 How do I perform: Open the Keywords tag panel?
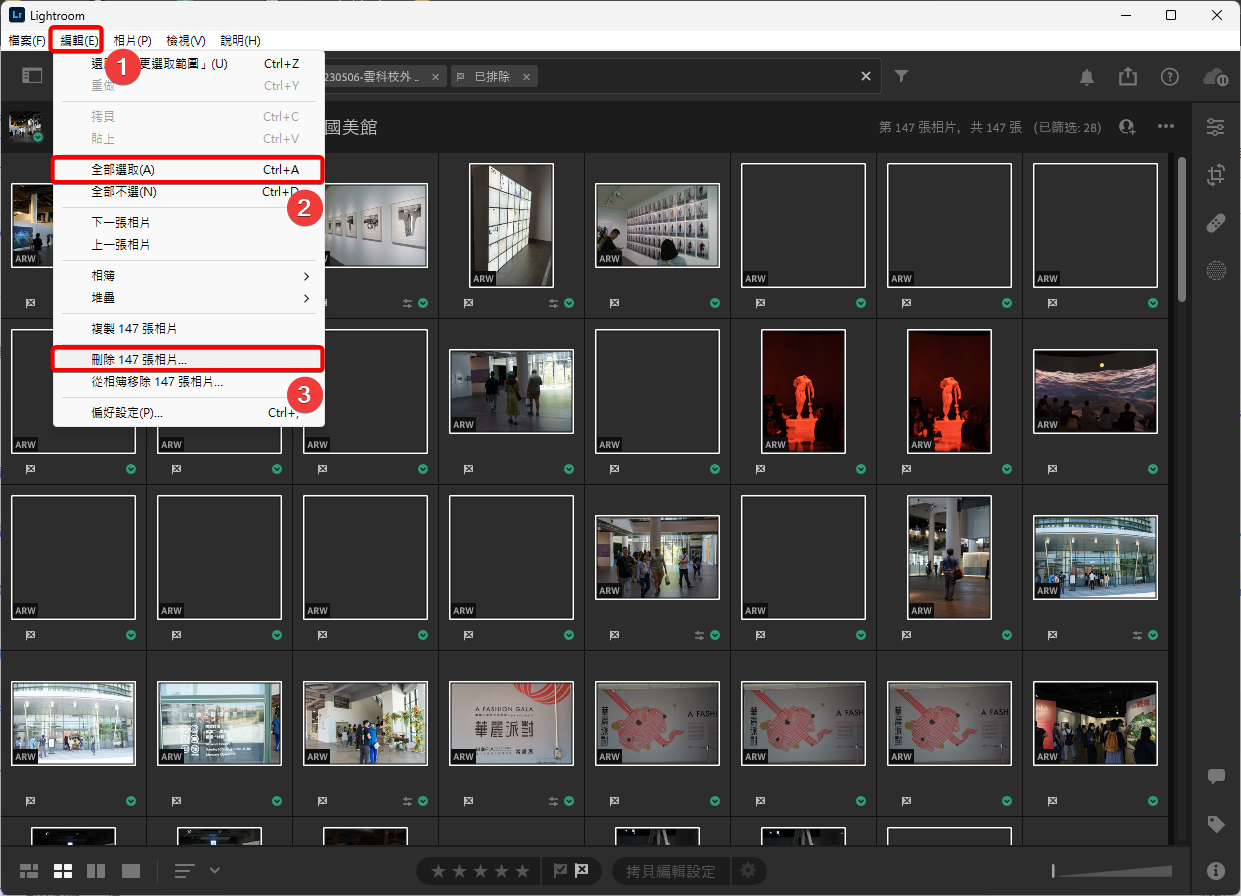(1215, 824)
